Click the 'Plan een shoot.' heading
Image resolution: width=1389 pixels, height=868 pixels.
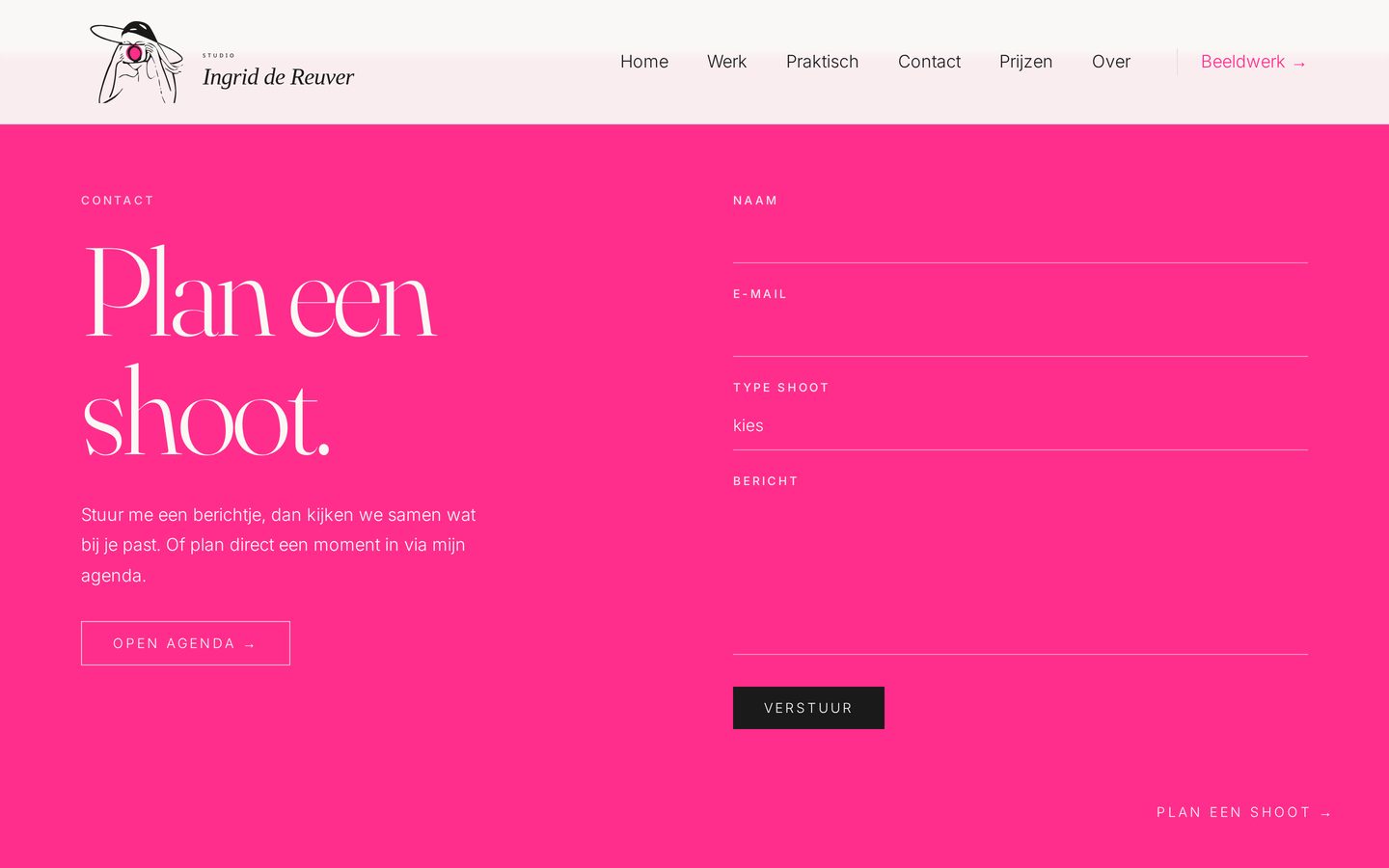(x=260, y=351)
